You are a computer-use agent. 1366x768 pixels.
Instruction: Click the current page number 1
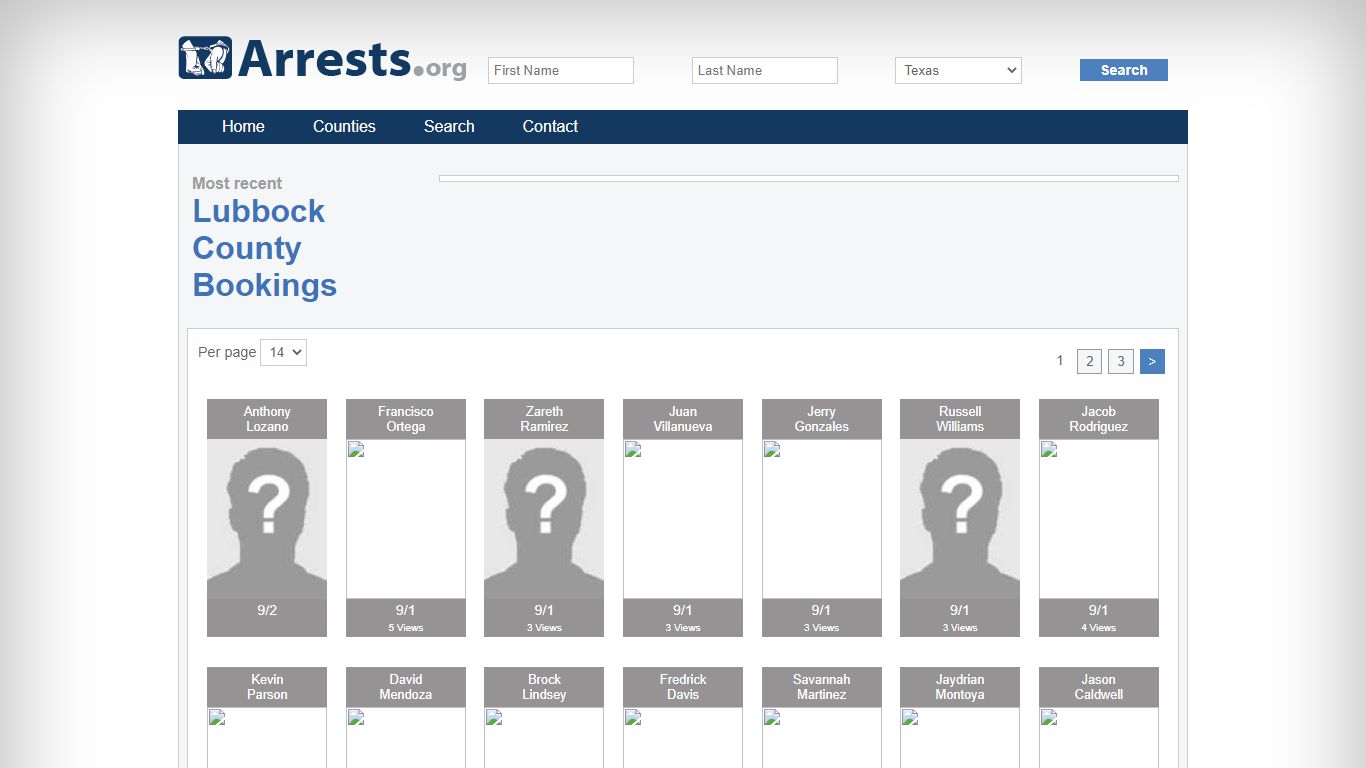[1060, 360]
